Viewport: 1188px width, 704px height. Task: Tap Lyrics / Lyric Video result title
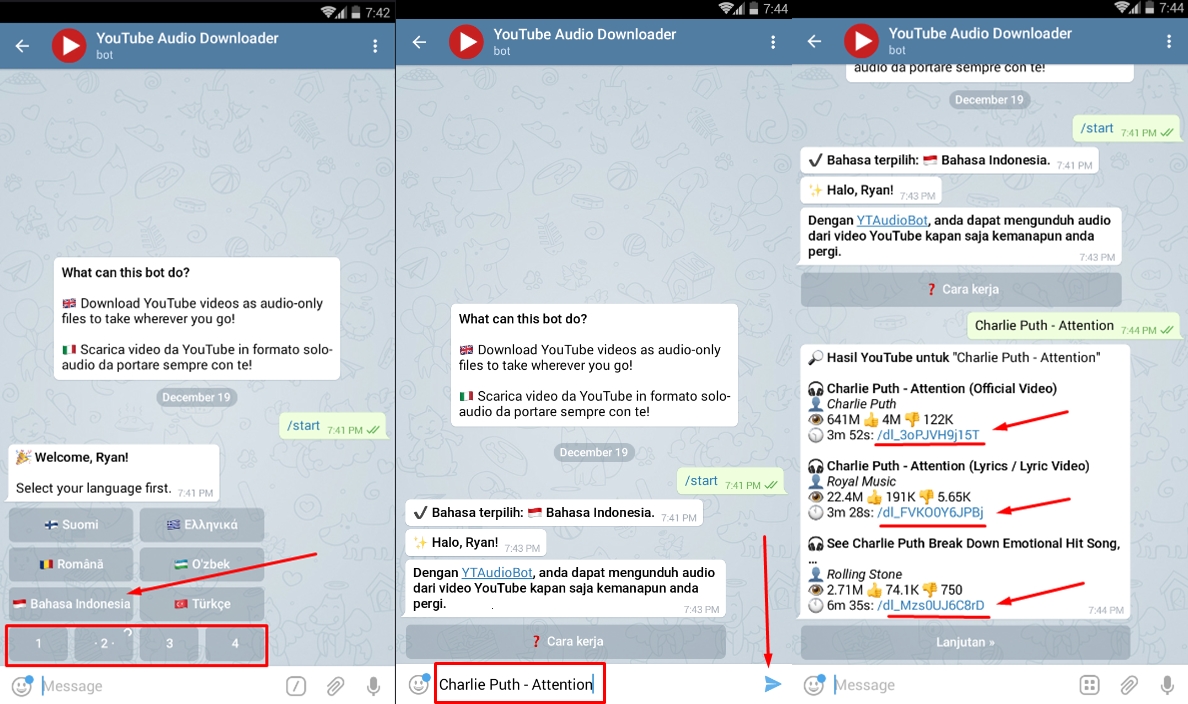pos(958,466)
